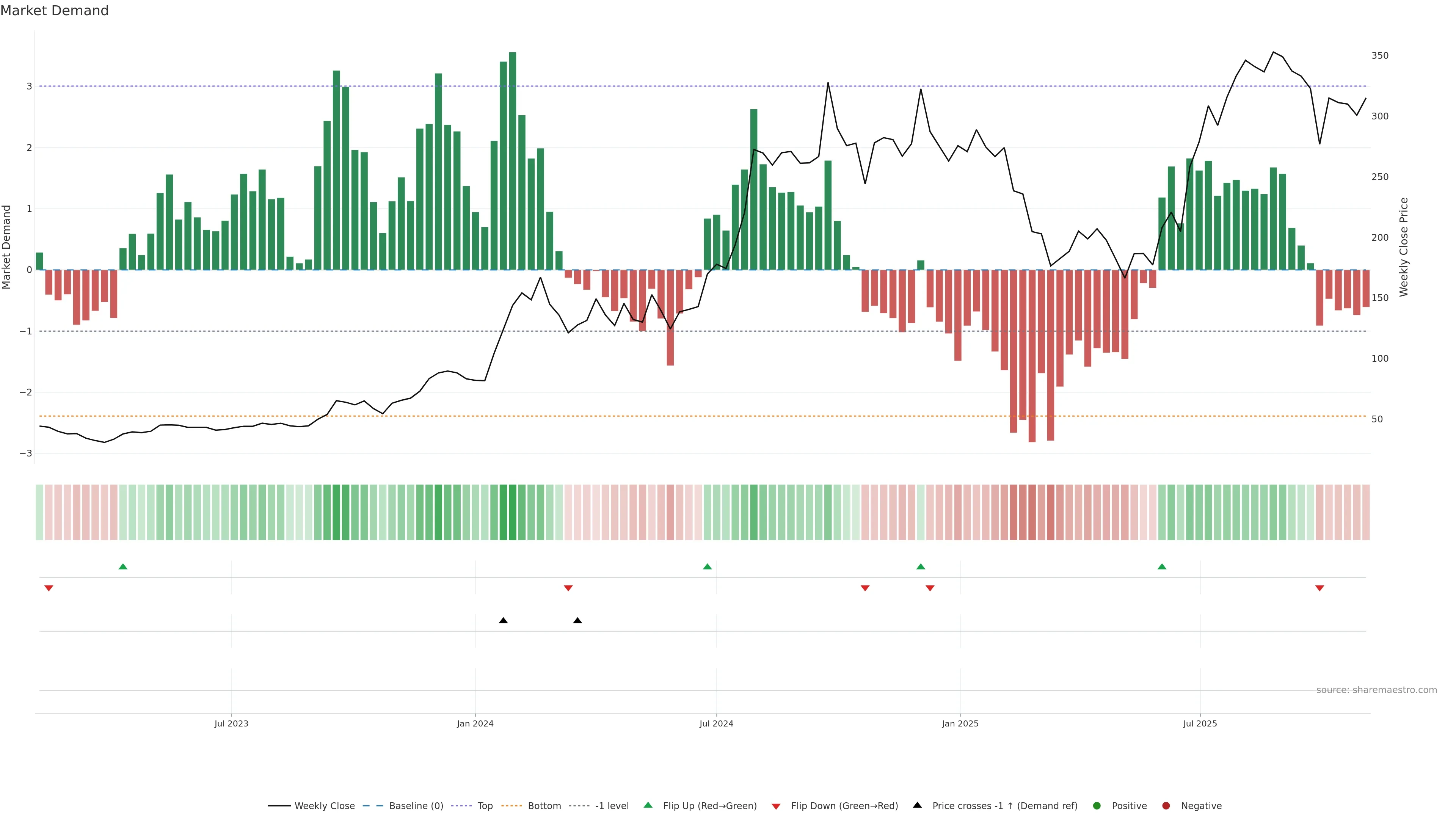Screen dimensions: 1456x819
Task: Click the Weekly Close Price right axis title
Action: (1404, 247)
